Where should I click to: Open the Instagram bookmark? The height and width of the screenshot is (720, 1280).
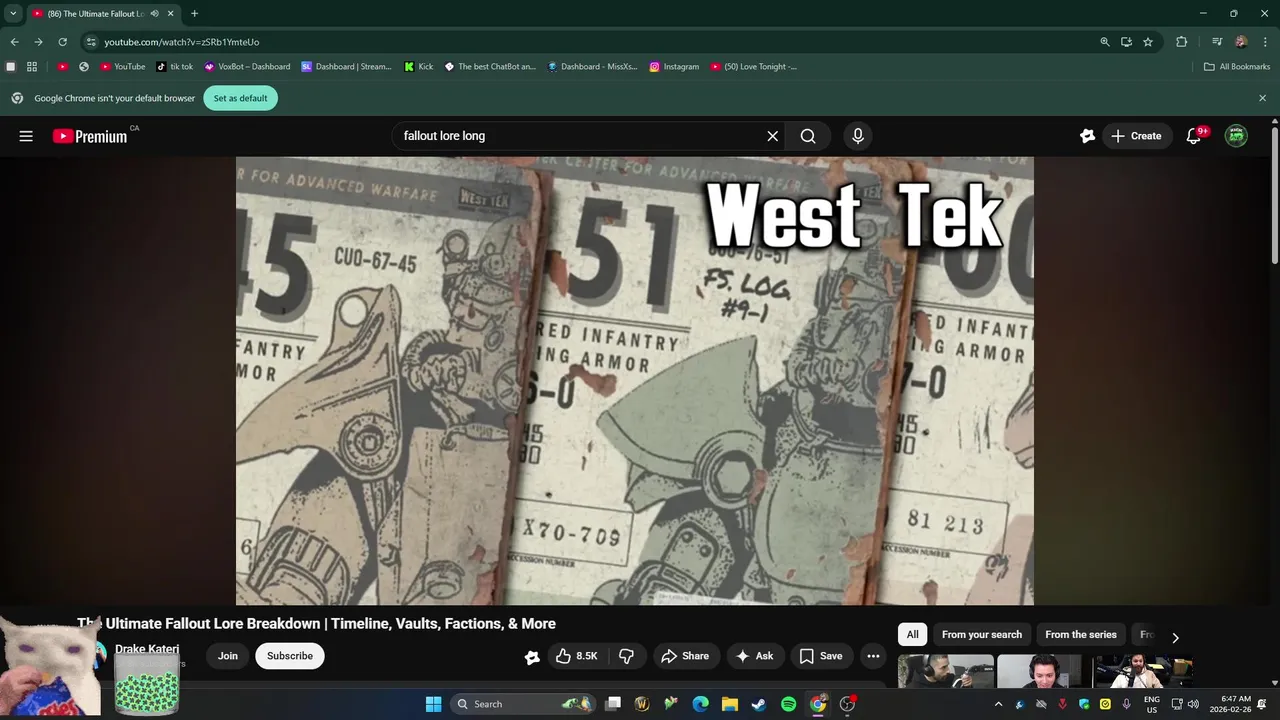(674, 67)
